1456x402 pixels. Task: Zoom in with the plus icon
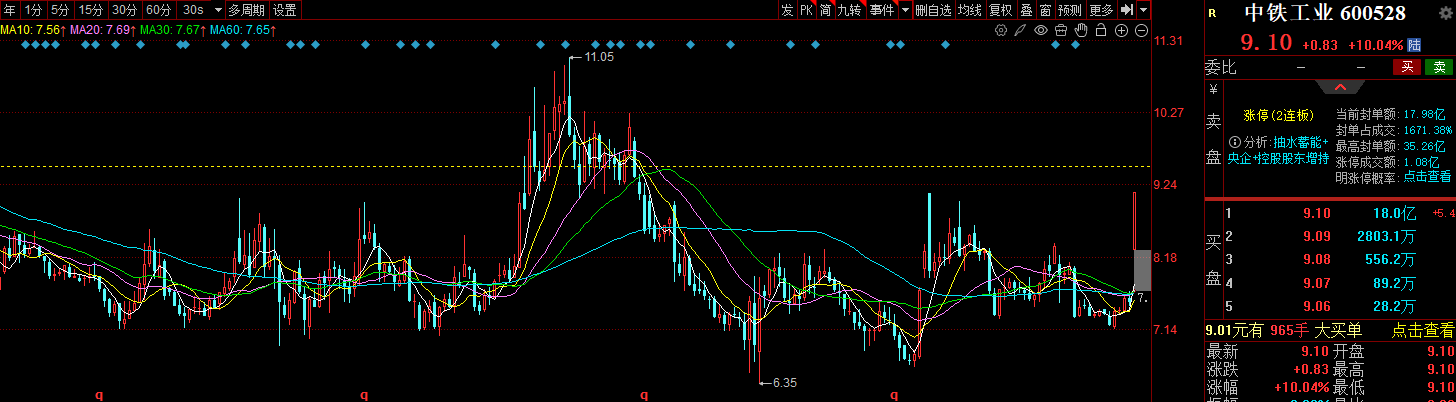(1121, 30)
